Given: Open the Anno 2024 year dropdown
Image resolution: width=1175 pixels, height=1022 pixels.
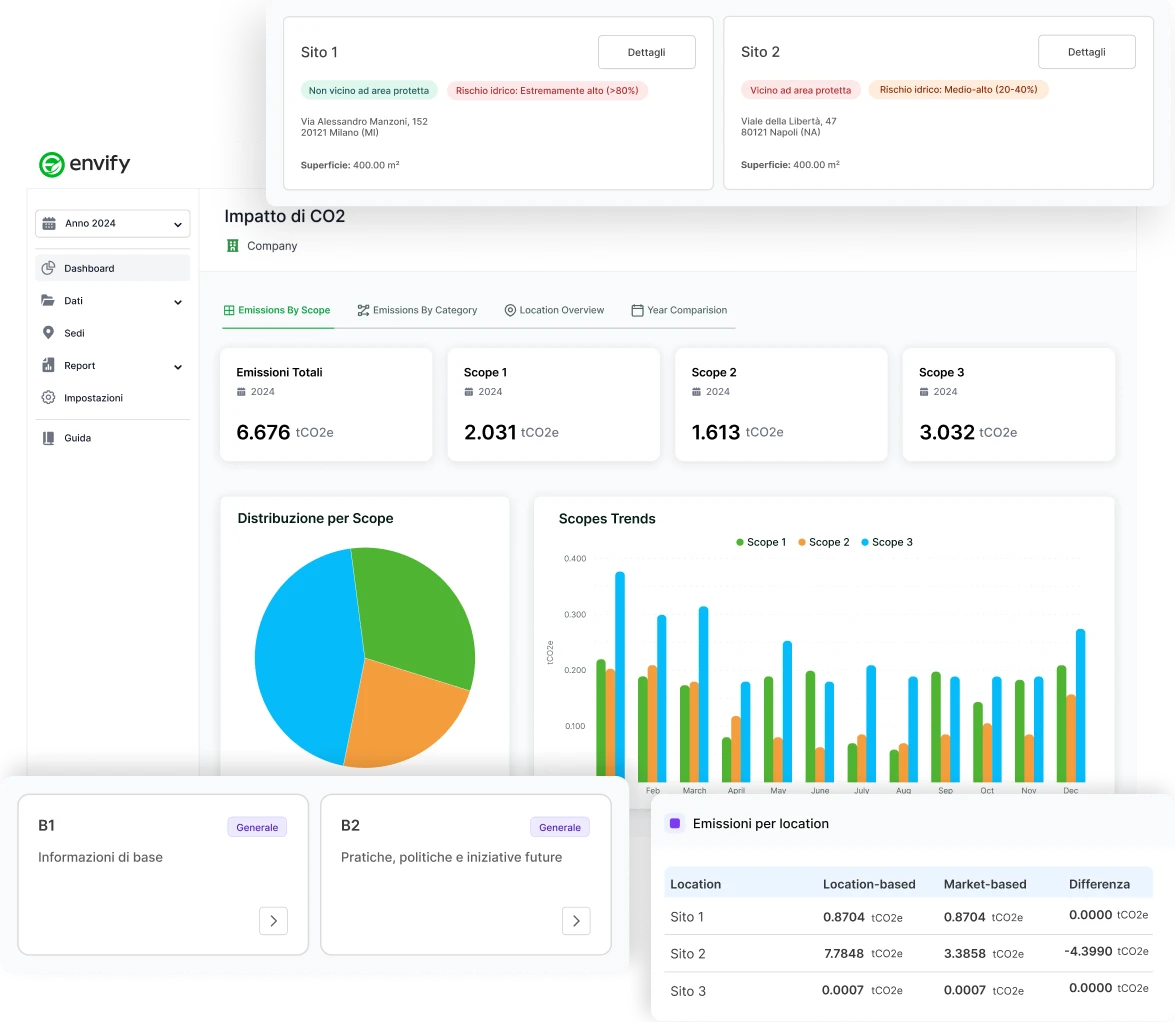Looking at the screenshot, I should tap(178, 223).
